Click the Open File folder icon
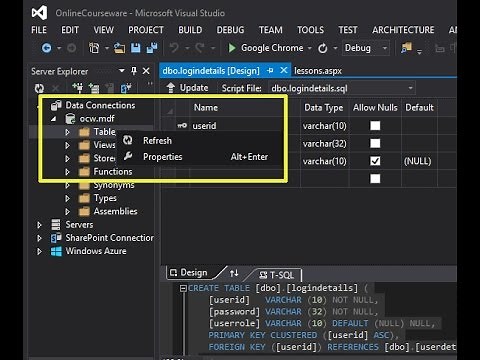The width and height of the screenshot is (480, 360). [119, 48]
